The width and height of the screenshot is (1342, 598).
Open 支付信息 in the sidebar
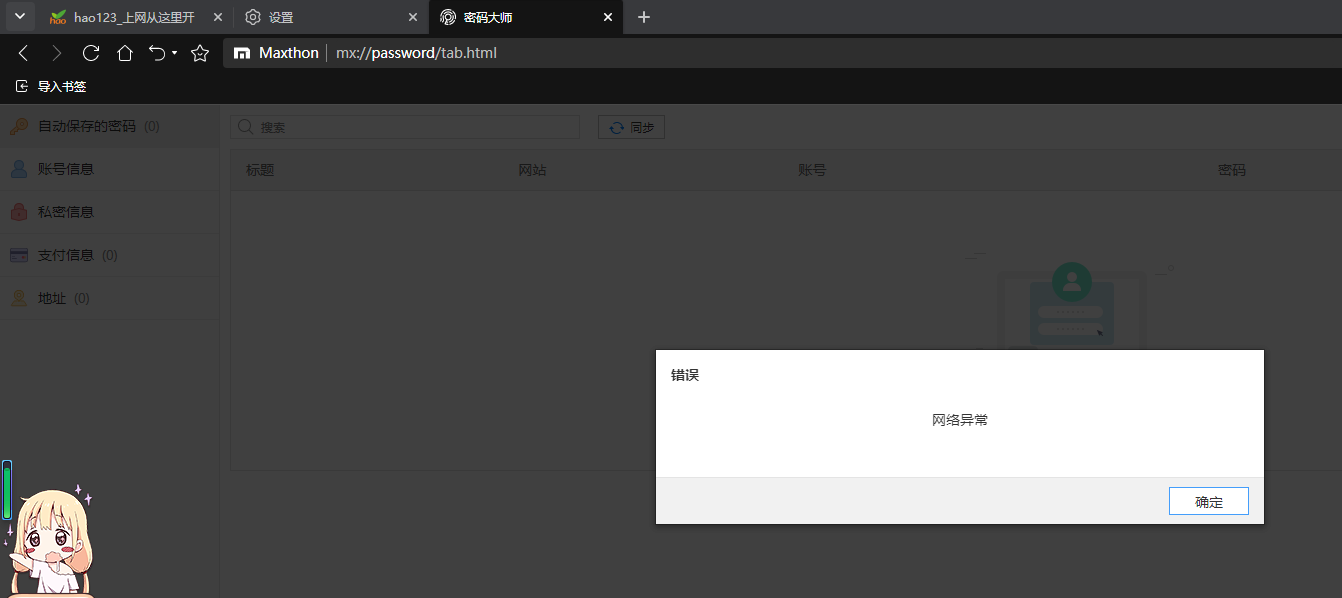(66, 255)
